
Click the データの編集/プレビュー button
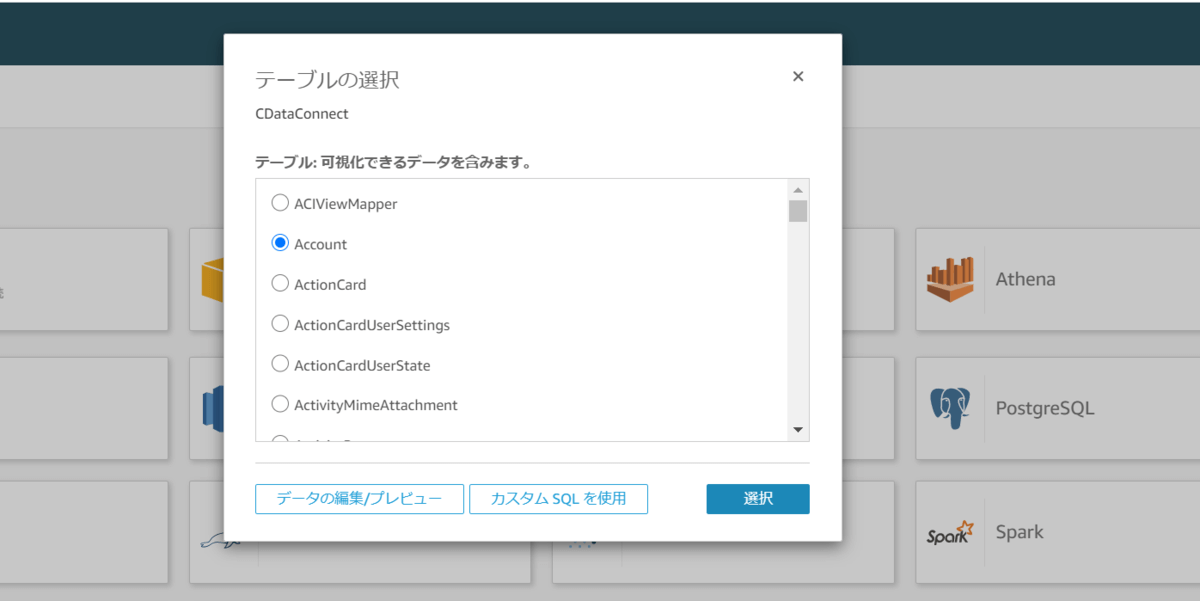tap(359, 499)
